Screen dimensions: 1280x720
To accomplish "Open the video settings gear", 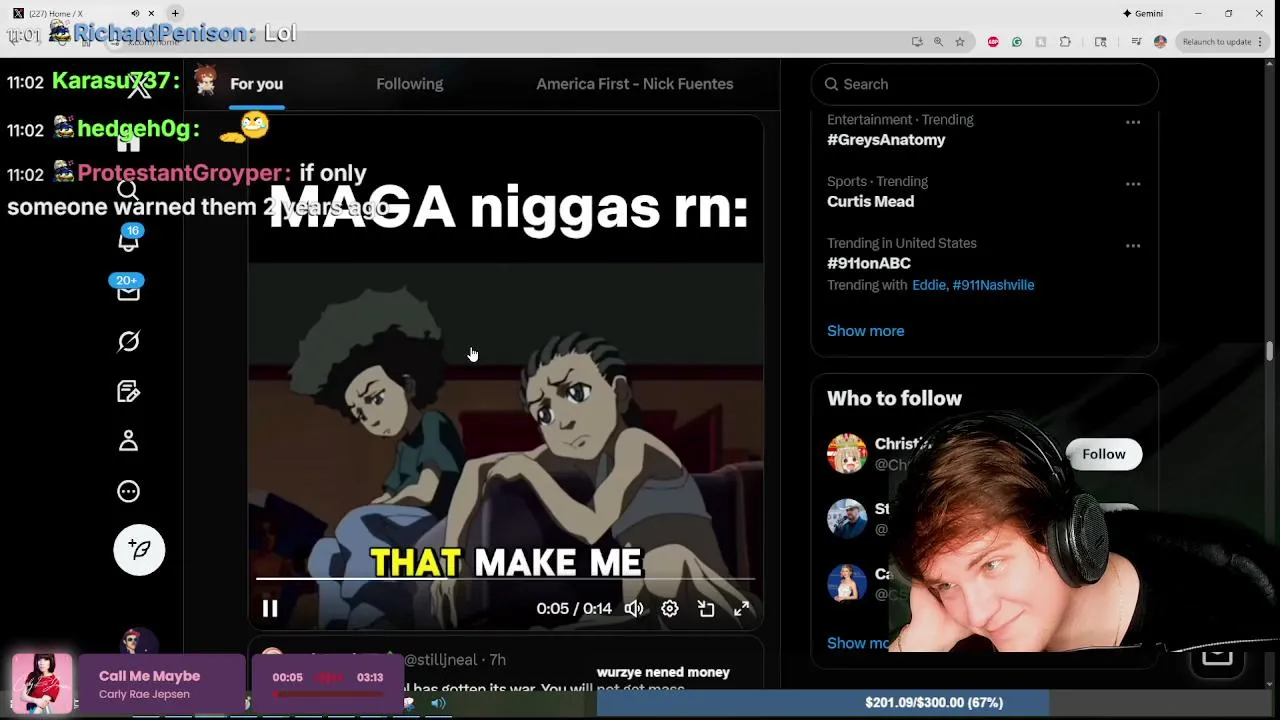I will 670,608.
